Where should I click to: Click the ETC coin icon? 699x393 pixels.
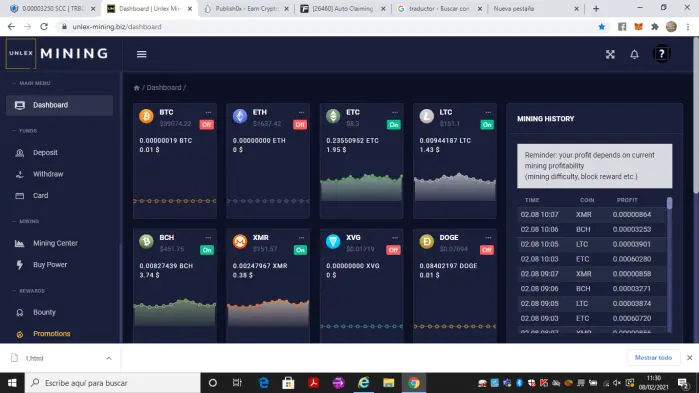[x=333, y=116]
